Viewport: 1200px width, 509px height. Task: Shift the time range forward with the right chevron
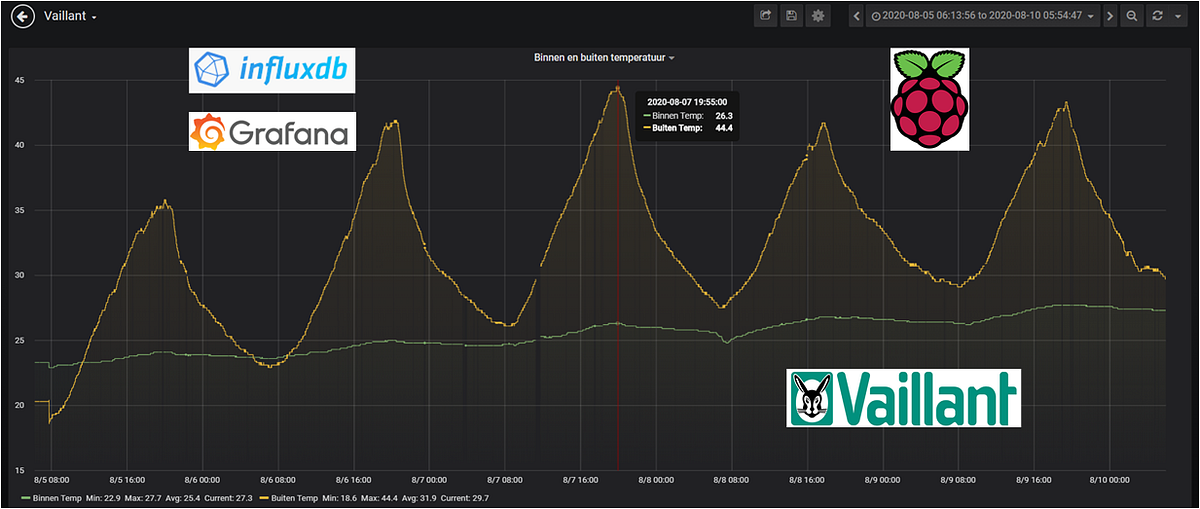click(x=1110, y=16)
